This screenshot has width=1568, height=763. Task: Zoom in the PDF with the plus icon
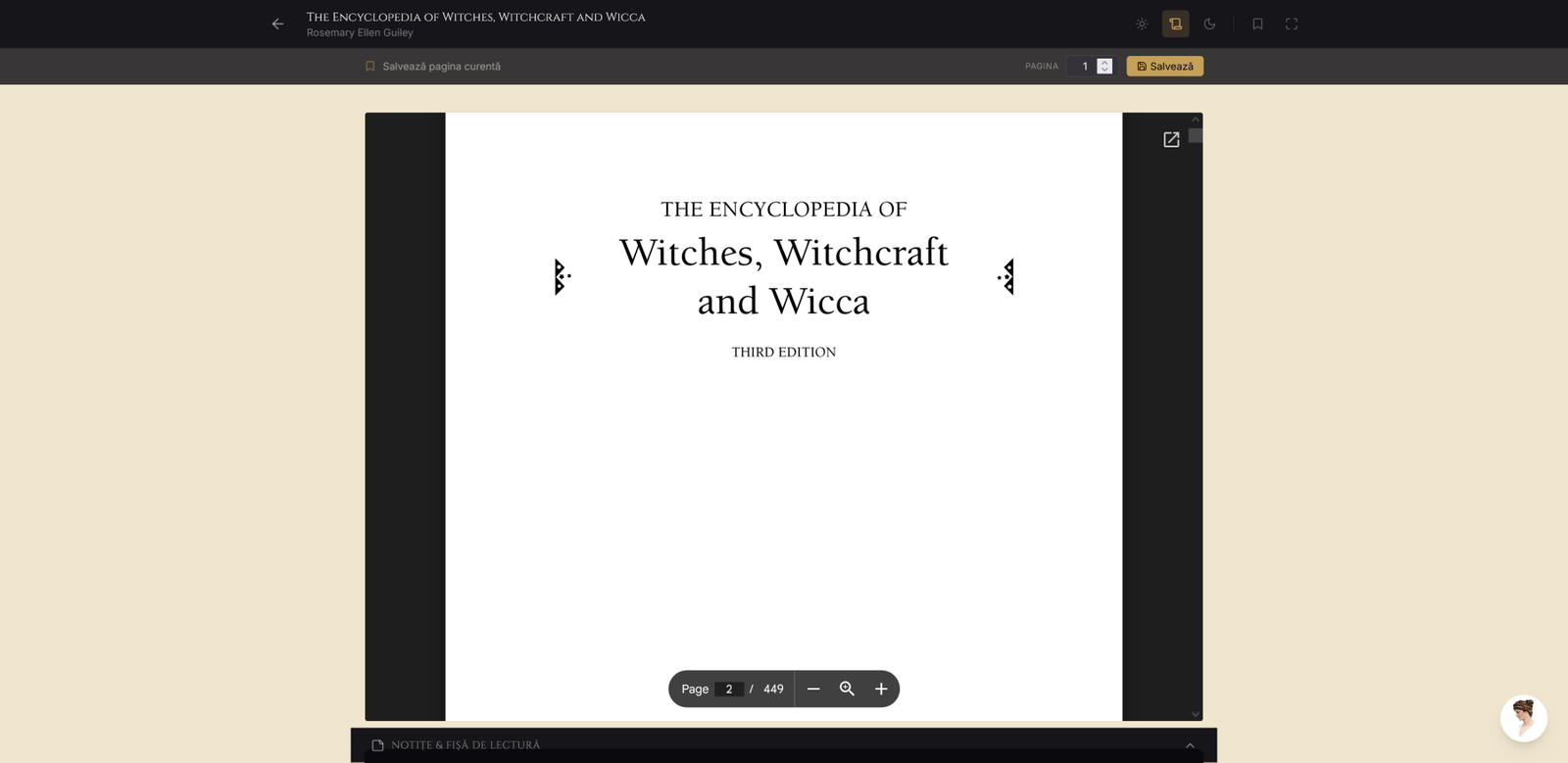[881, 690]
